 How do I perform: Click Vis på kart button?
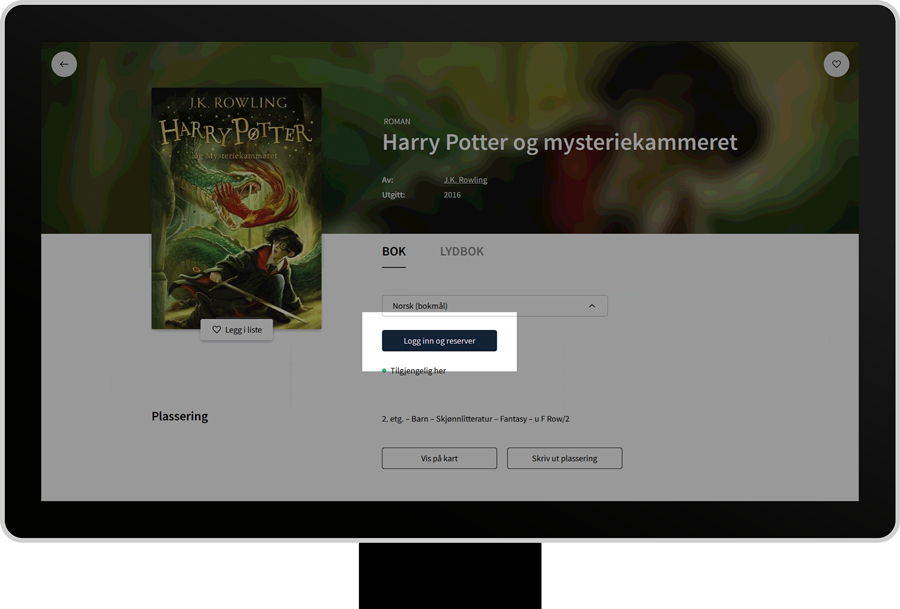(x=439, y=458)
